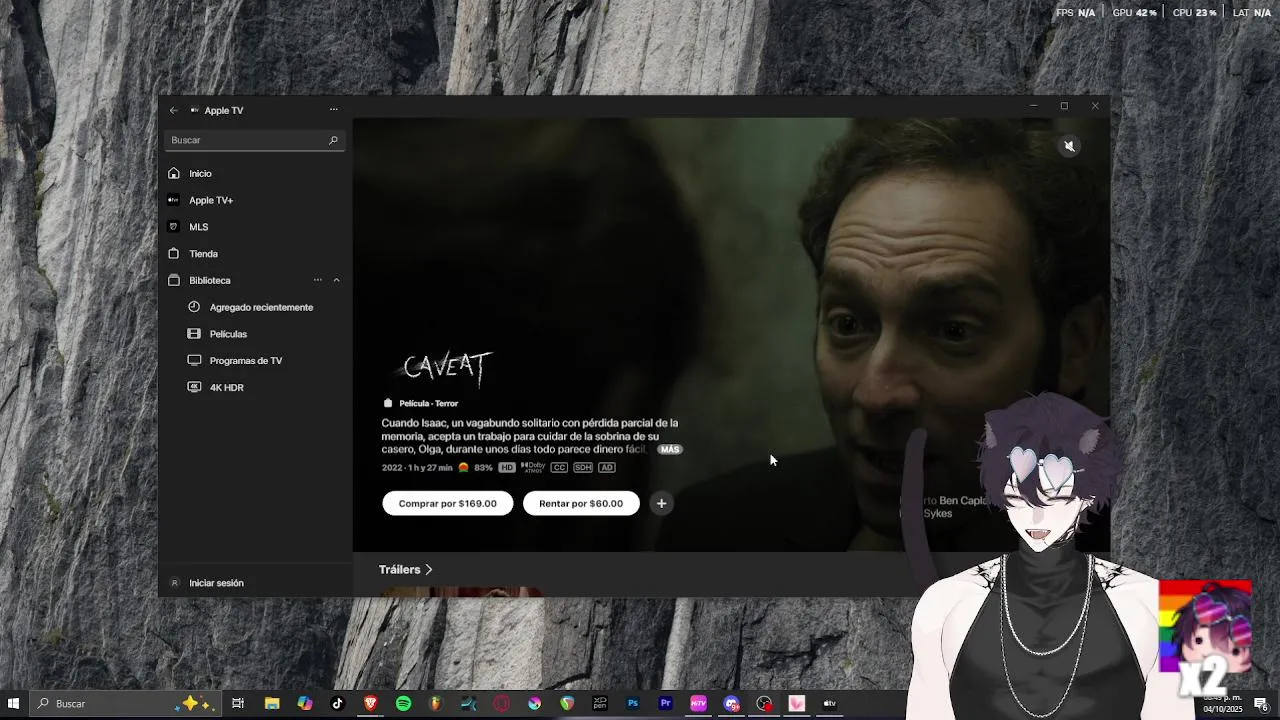Expand the description with MÁS
Screen dimensions: 1280x720
tap(670, 450)
